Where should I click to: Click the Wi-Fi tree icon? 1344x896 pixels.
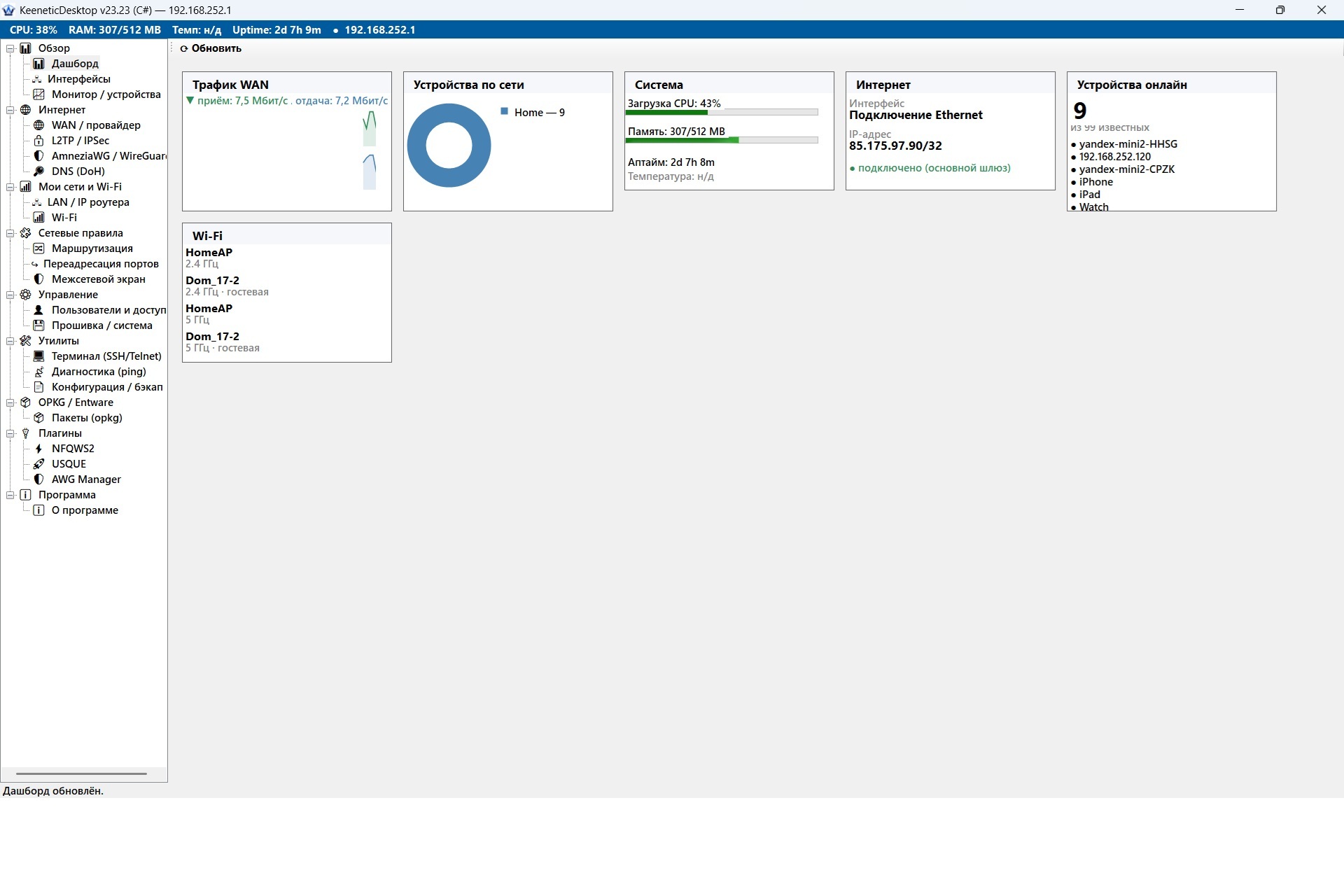(39, 218)
